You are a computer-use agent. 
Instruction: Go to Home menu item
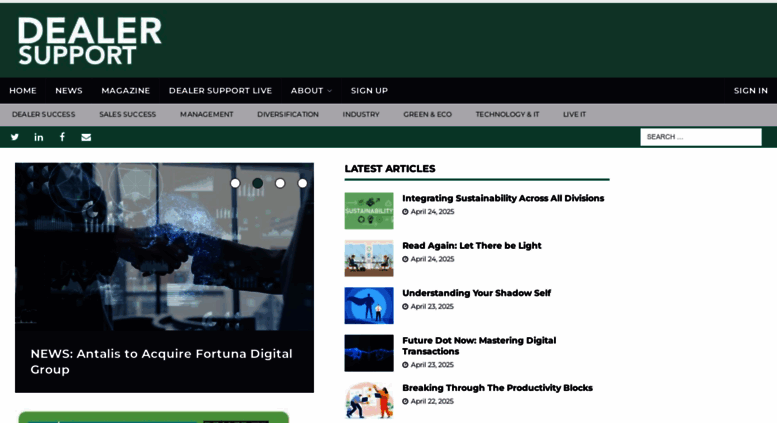[x=23, y=91]
